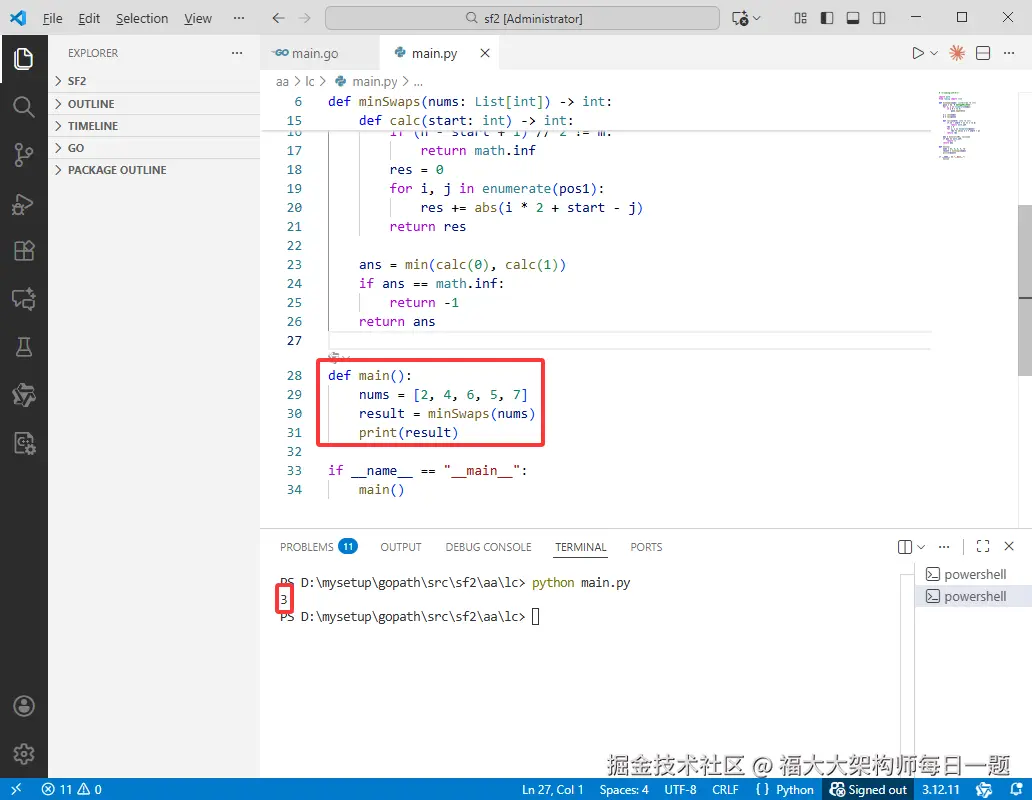Go back in navigation history
This screenshot has width=1032, height=800.
pos(278,18)
